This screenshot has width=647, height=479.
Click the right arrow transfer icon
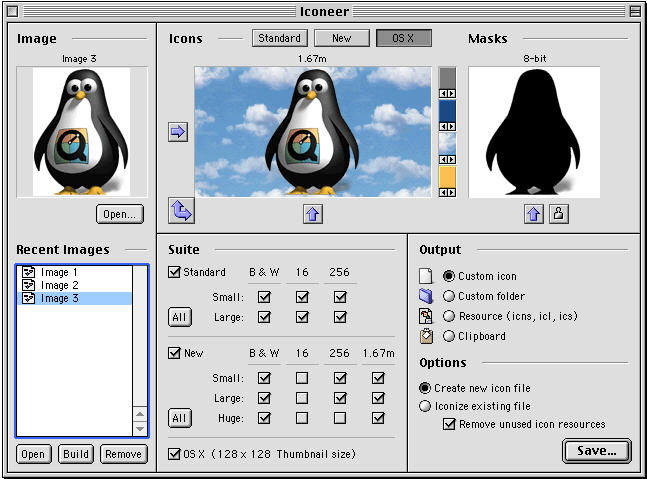[178, 132]
